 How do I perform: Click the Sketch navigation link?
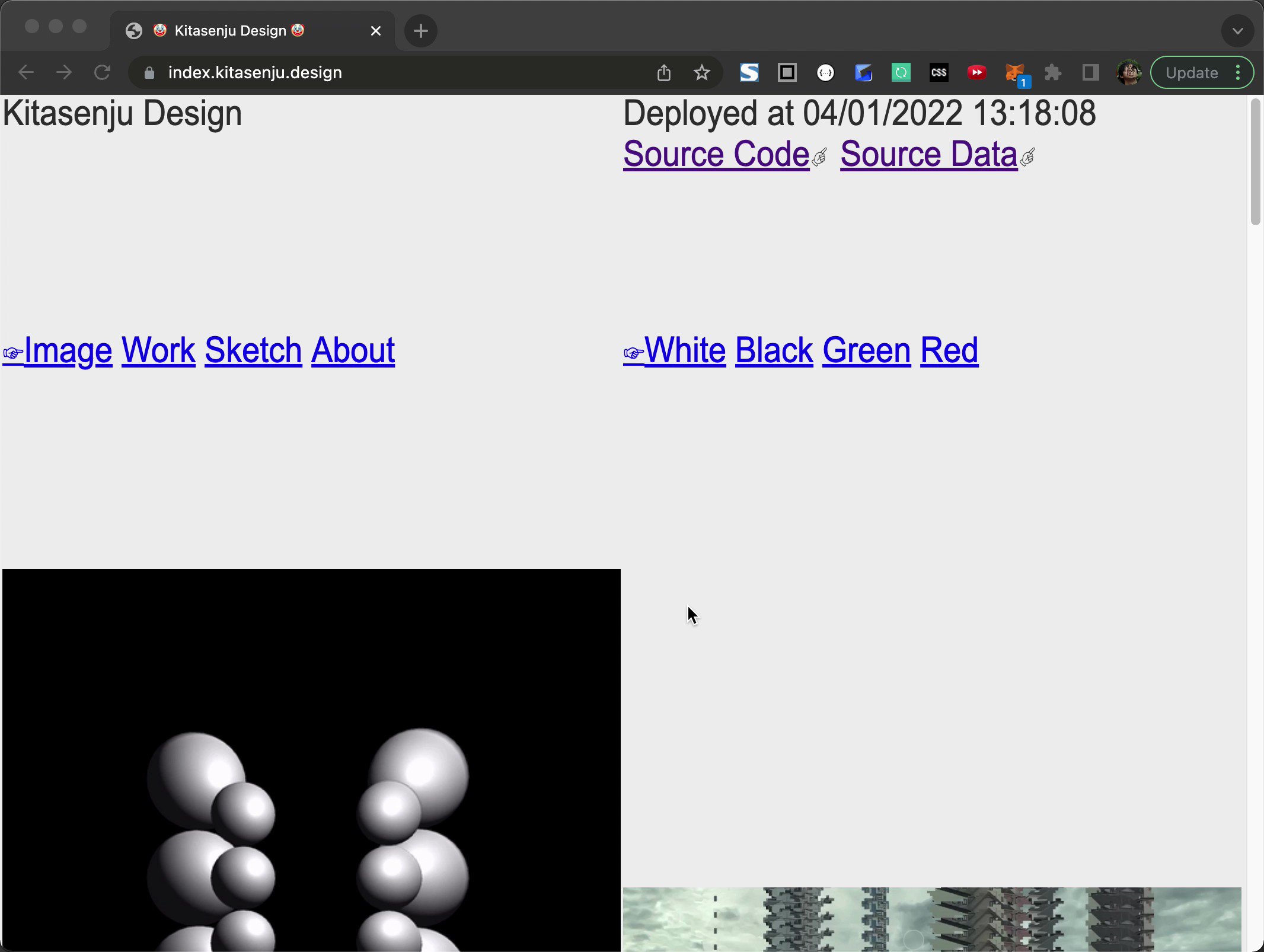[x=253, y=350]
